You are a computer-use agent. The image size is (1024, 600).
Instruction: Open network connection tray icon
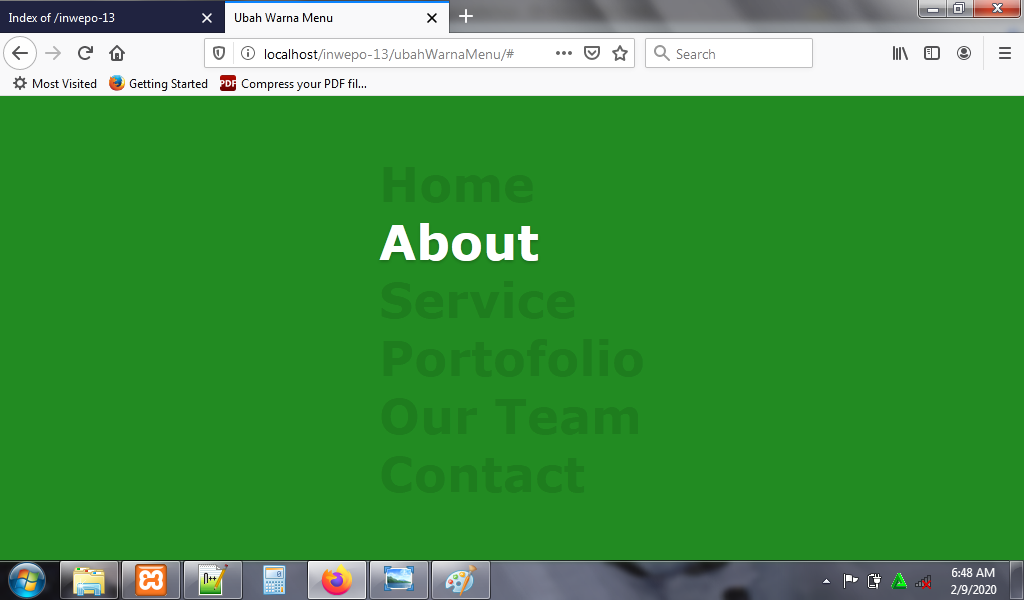pos(923,580)
